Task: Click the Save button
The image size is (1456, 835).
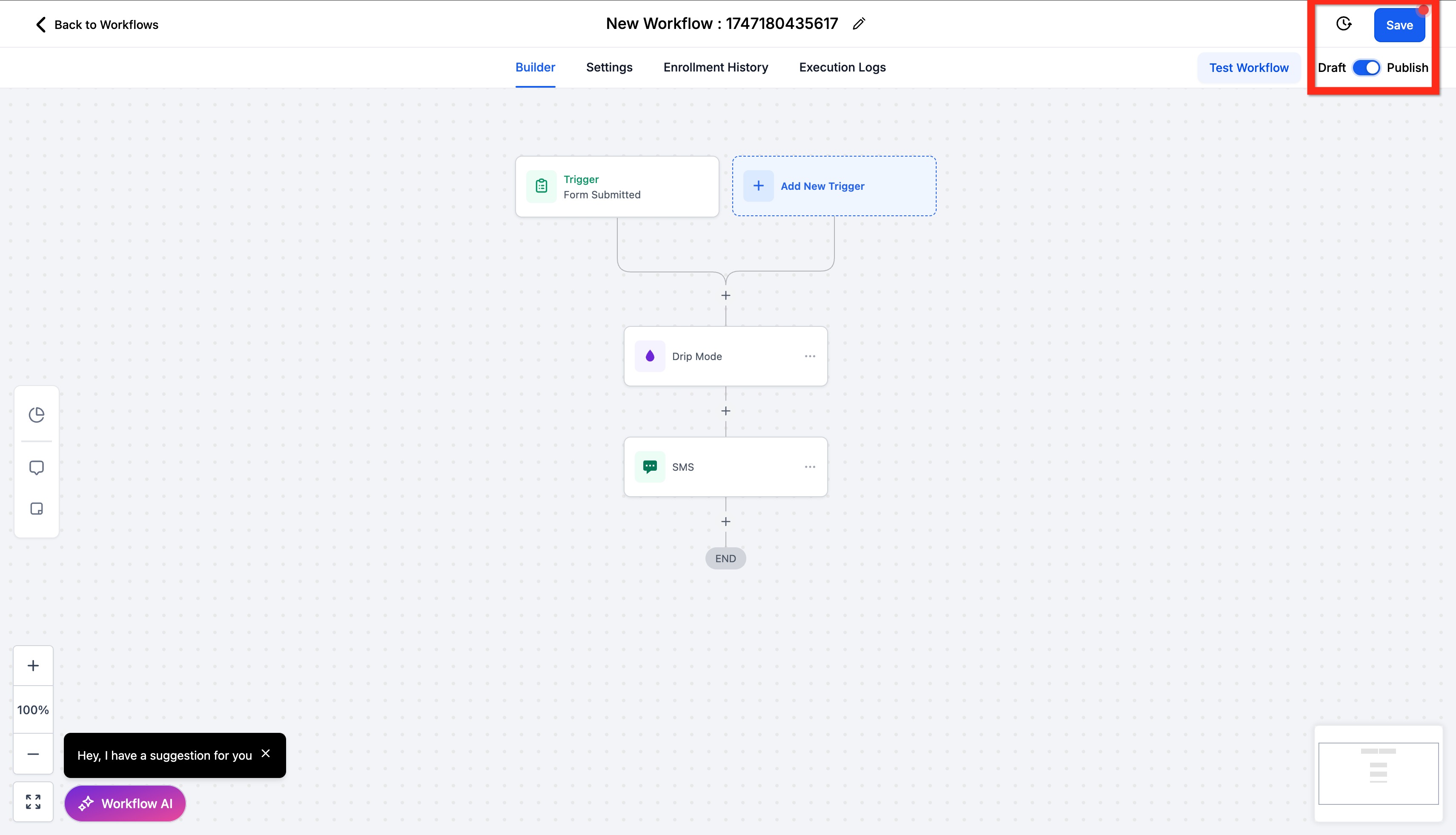Action: click(1399, 25)
